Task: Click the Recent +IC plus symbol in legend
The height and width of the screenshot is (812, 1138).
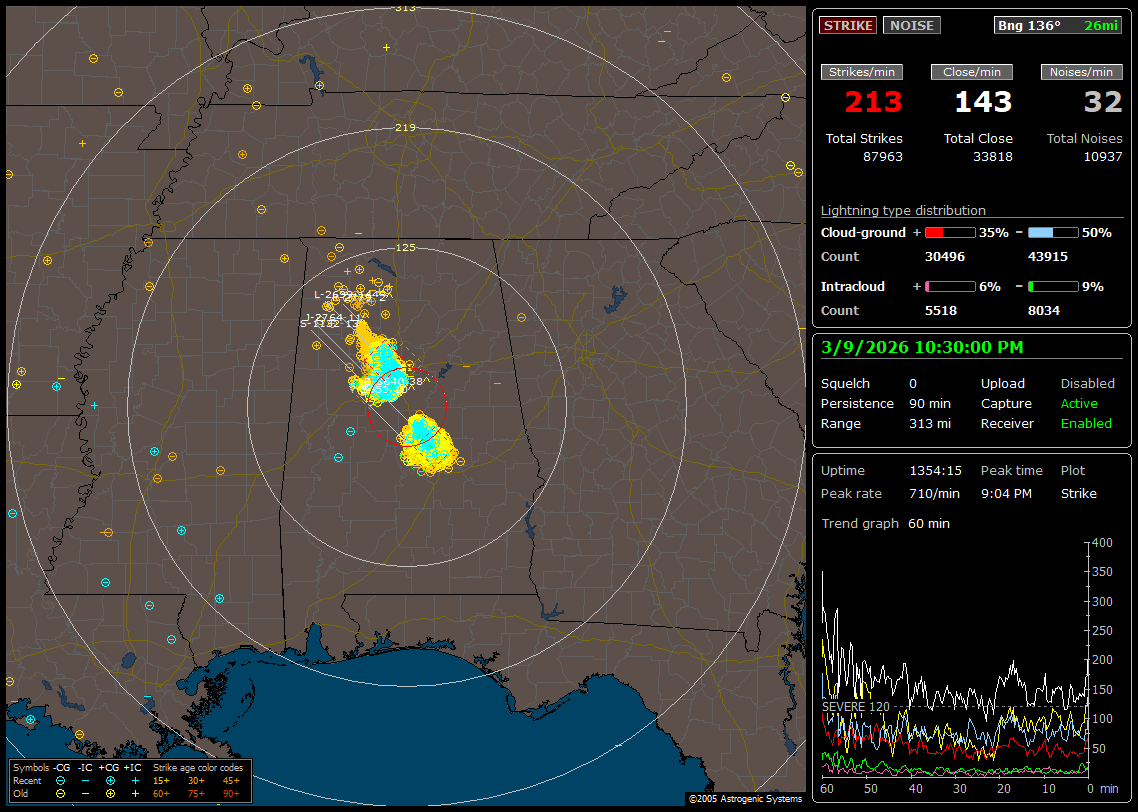Action: [135, 780]
